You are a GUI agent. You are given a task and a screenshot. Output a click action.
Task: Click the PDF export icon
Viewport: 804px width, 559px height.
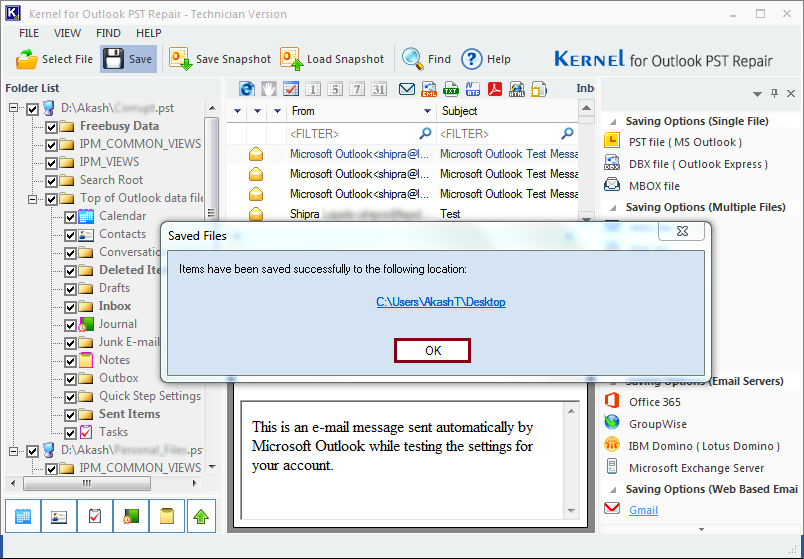tap(495, 89)
